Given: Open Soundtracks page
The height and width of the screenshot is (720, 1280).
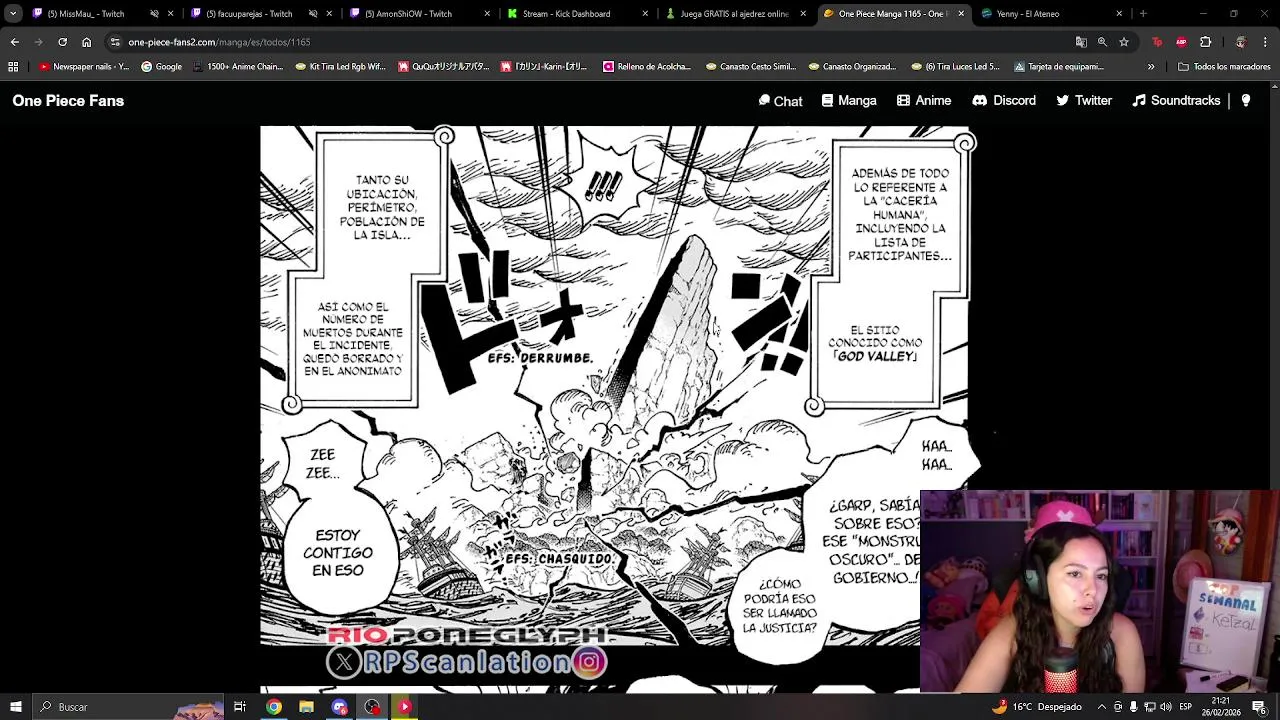Looking at the screenshot, I should click(1176, 101).
